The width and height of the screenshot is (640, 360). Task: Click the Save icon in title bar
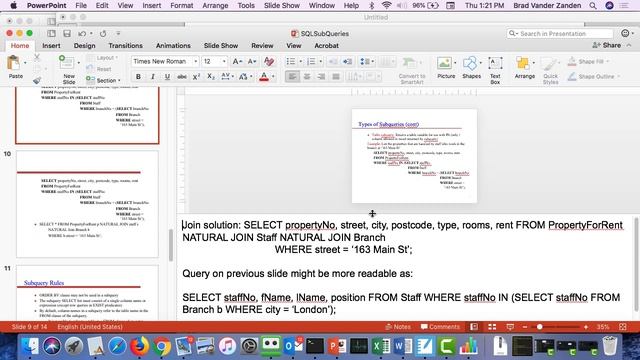pos(67,33)
